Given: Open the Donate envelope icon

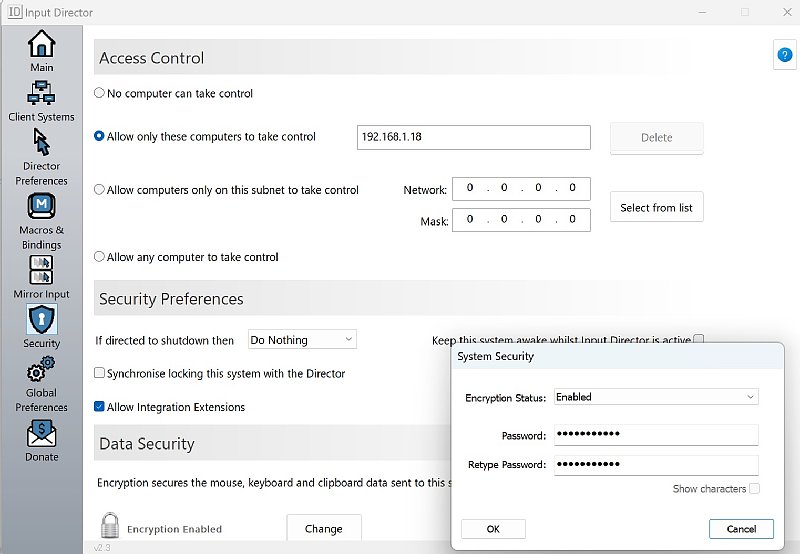Looking at the screenshot, I should [41, 434].
